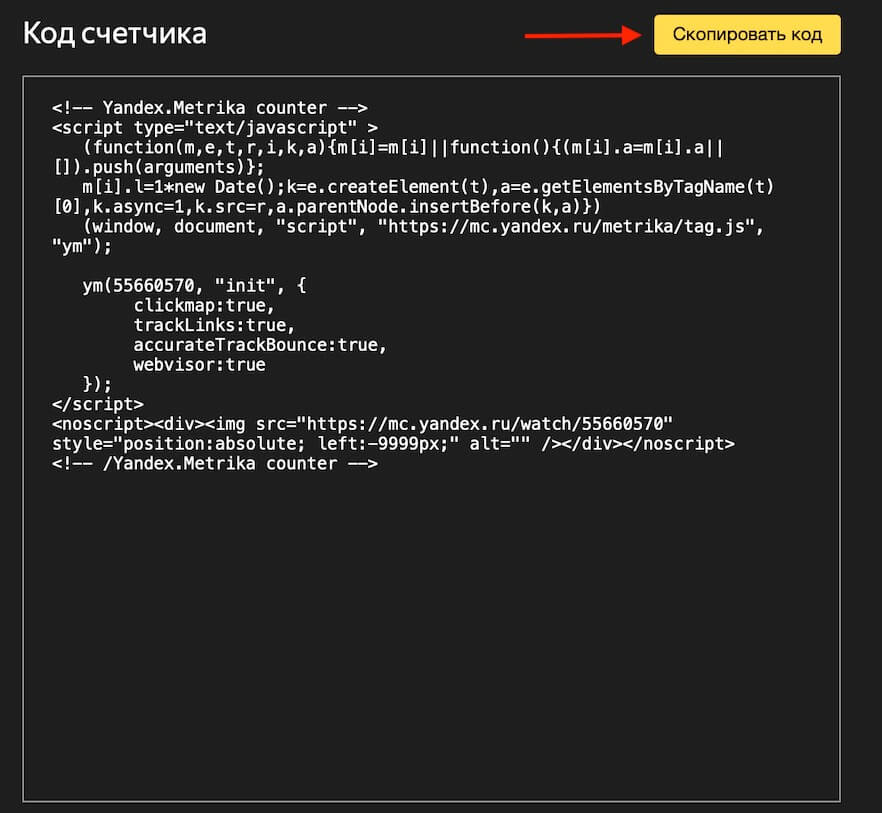Image resolution: width=882 pixels, height=813 pixels.
Task: Click the '(function(m,e,t,r,i,k,a)' code line
Action: click(x=403, y=147)
